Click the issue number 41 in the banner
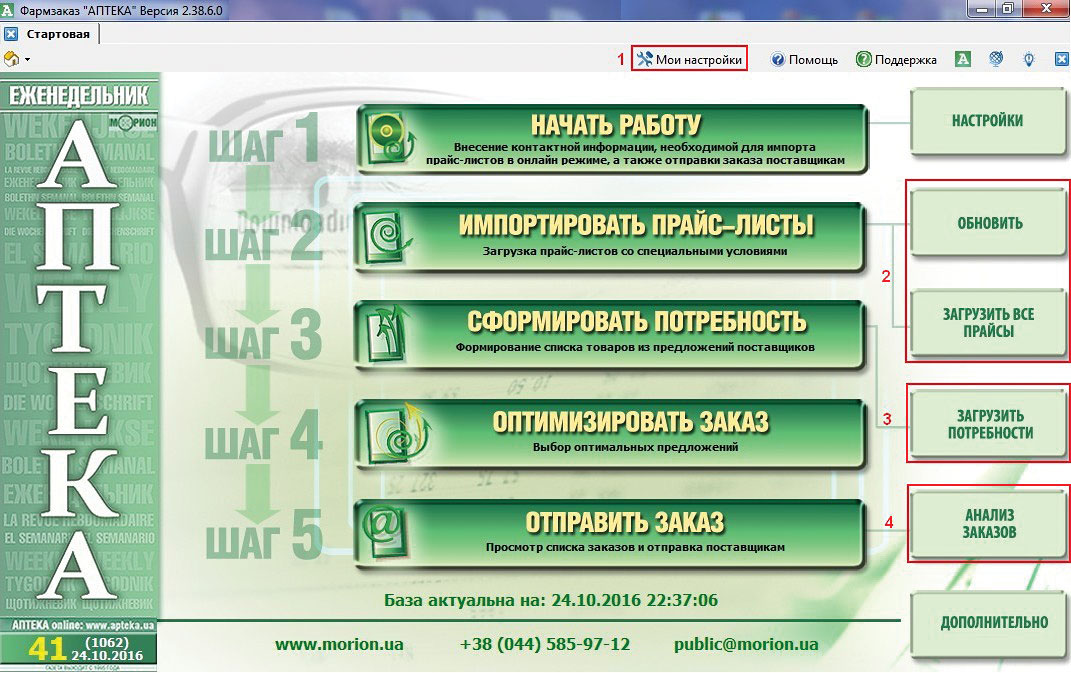 click(47, 648)
